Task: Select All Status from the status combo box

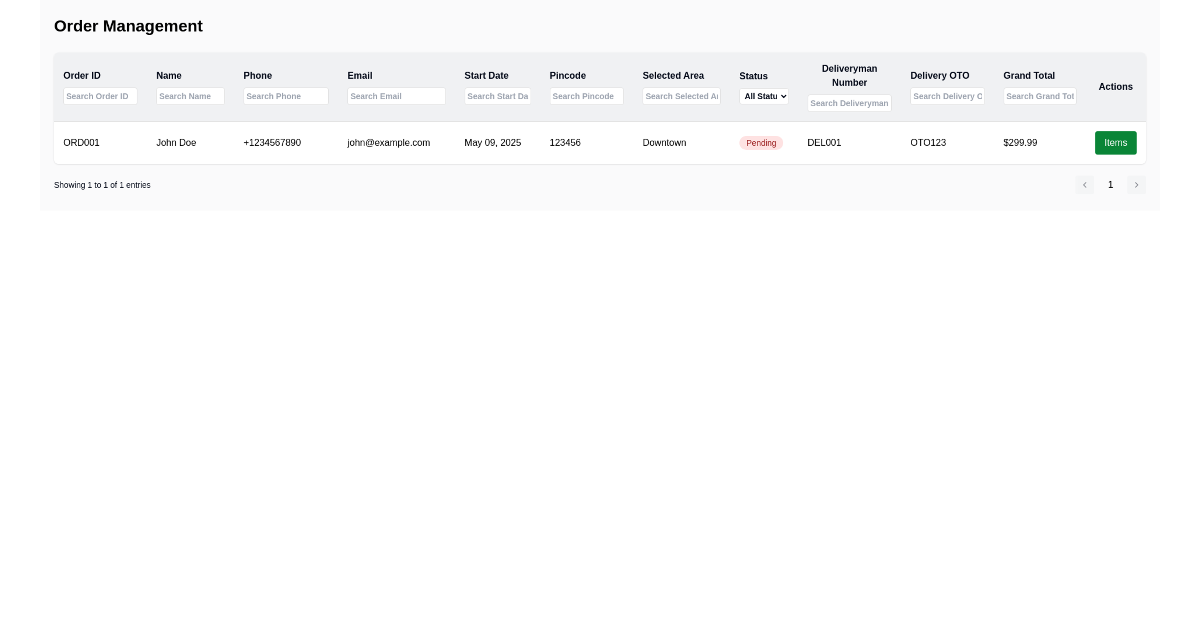Action: coord(764,96)
